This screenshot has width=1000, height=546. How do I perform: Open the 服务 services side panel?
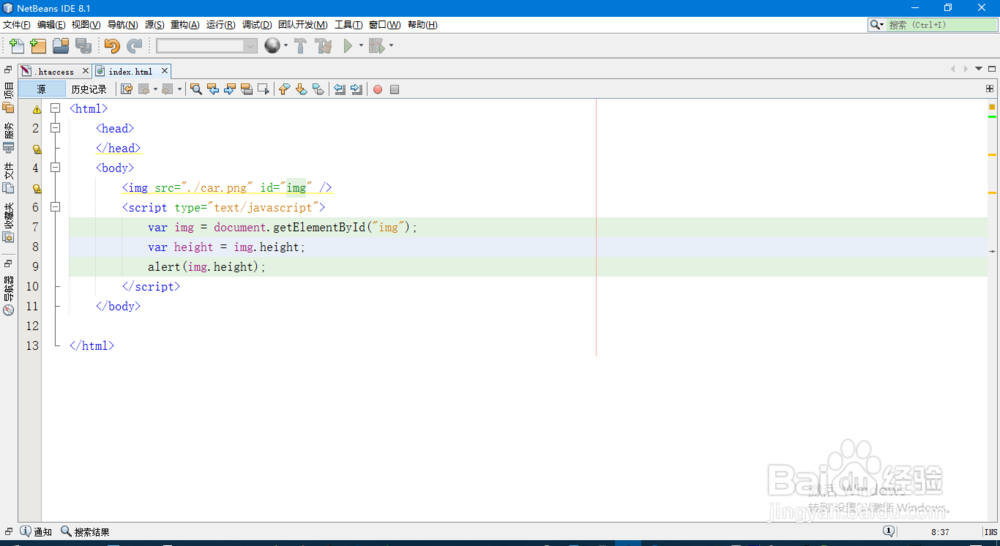pos(8,137)
